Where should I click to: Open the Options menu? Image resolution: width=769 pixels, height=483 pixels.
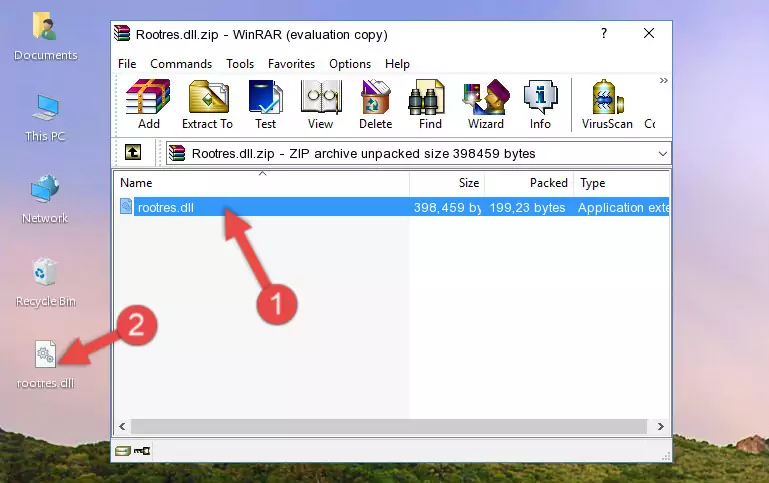click(350, 64)
